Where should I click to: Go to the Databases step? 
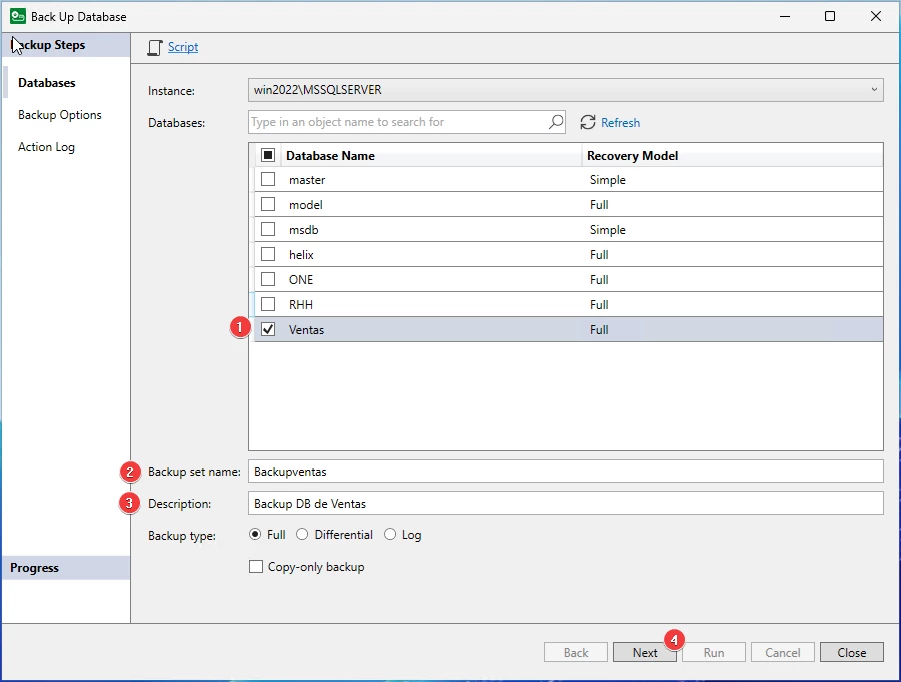(x=47, y=83)
